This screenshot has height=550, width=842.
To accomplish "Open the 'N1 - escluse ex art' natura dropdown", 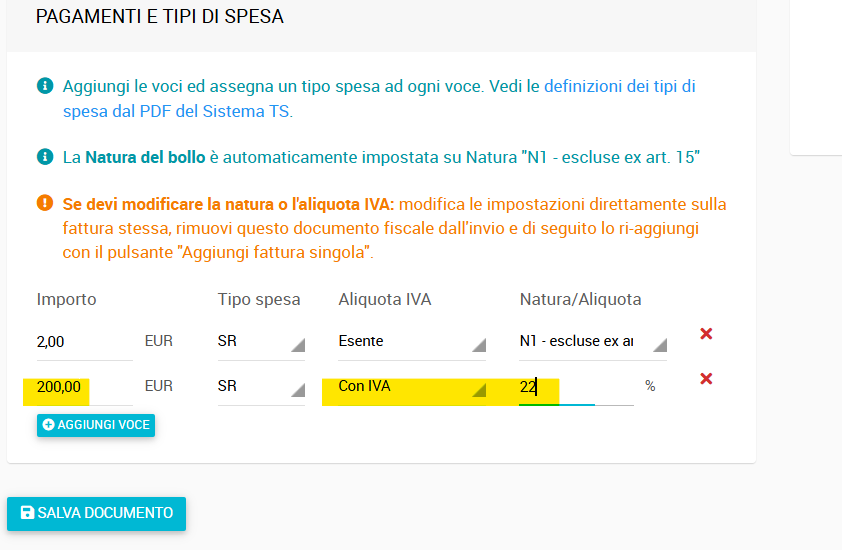I will click(593, 341).
